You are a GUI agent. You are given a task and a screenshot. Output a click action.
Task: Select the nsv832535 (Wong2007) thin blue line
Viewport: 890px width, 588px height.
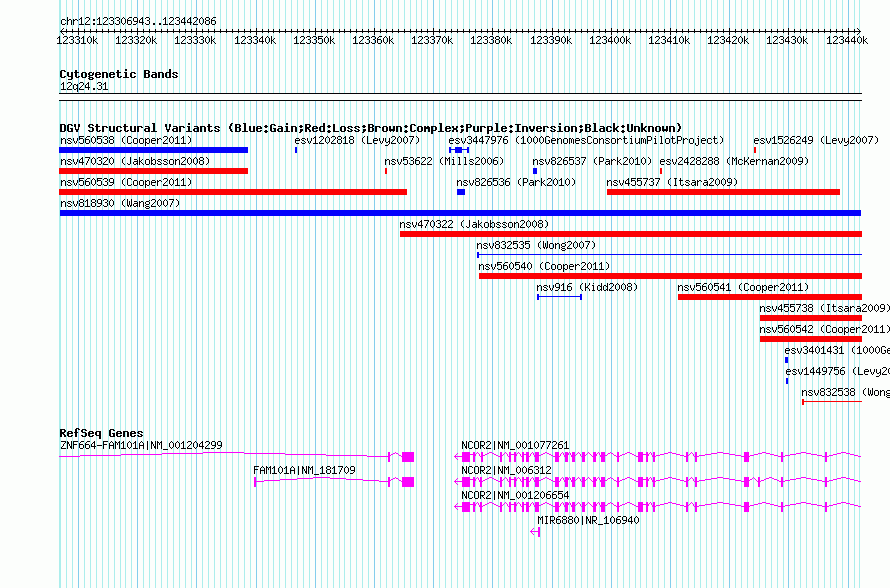pos(669,255)
